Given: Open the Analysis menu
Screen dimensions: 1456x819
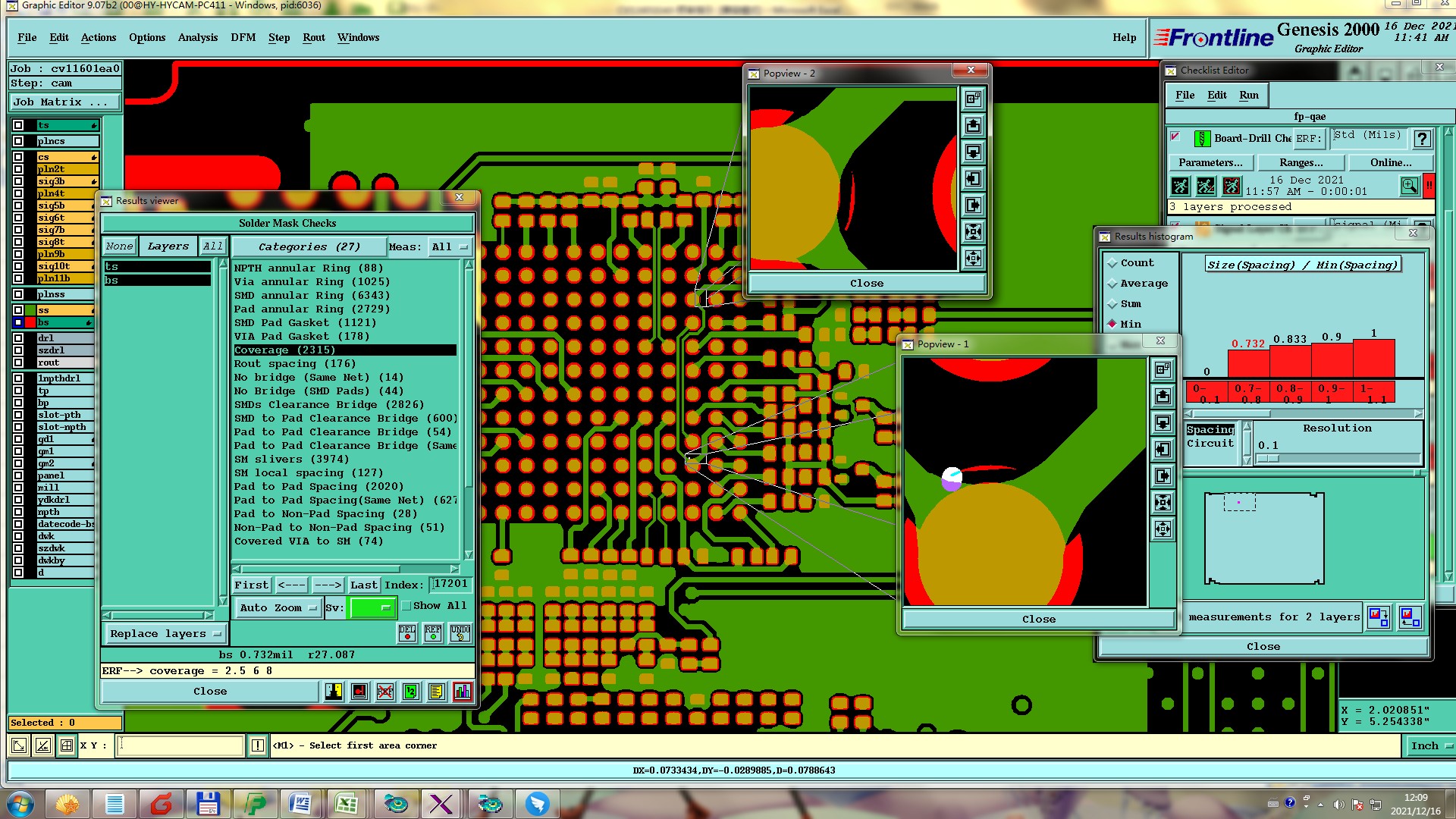Looking at the screenshot, I should pos(197,37).
